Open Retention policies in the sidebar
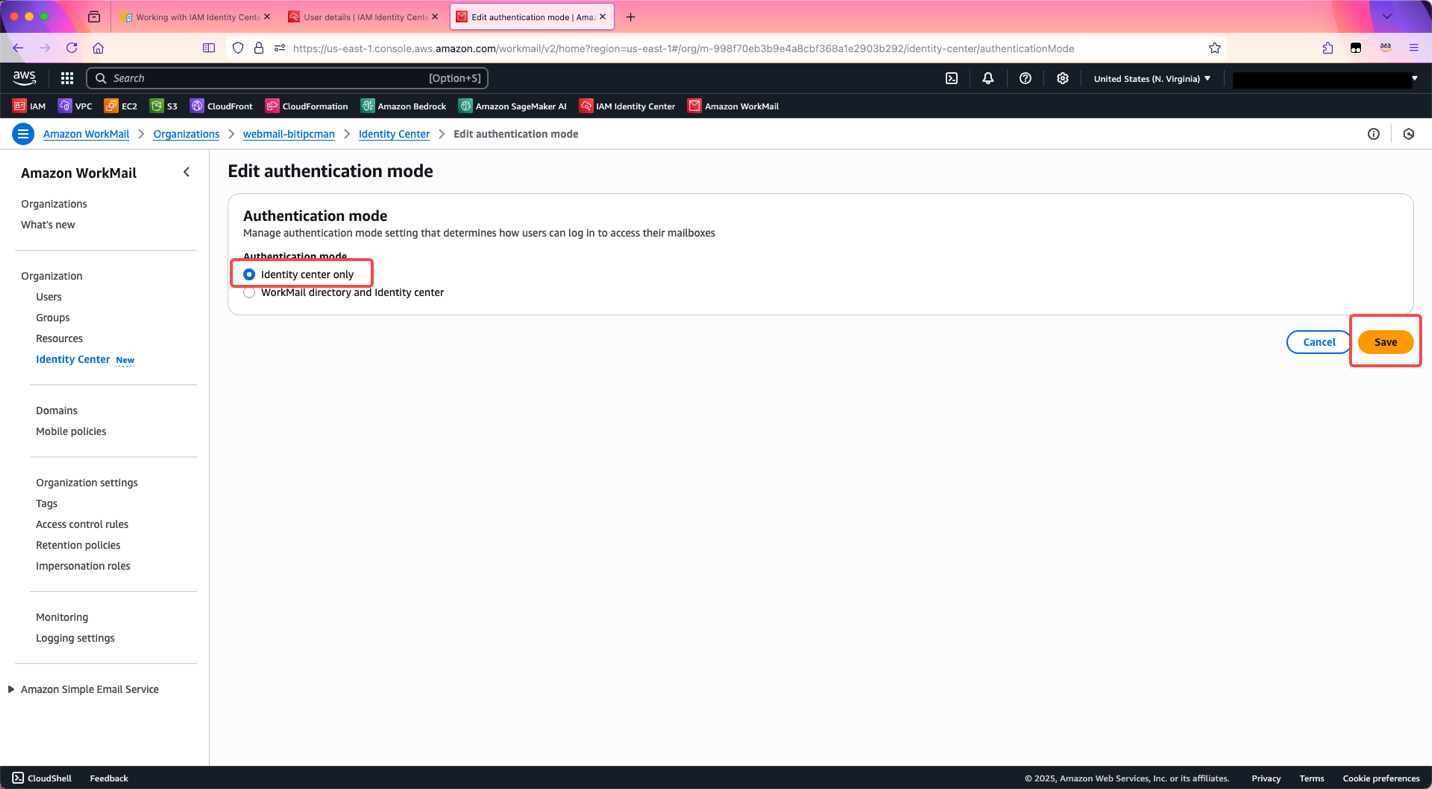 tap(78, 546)
